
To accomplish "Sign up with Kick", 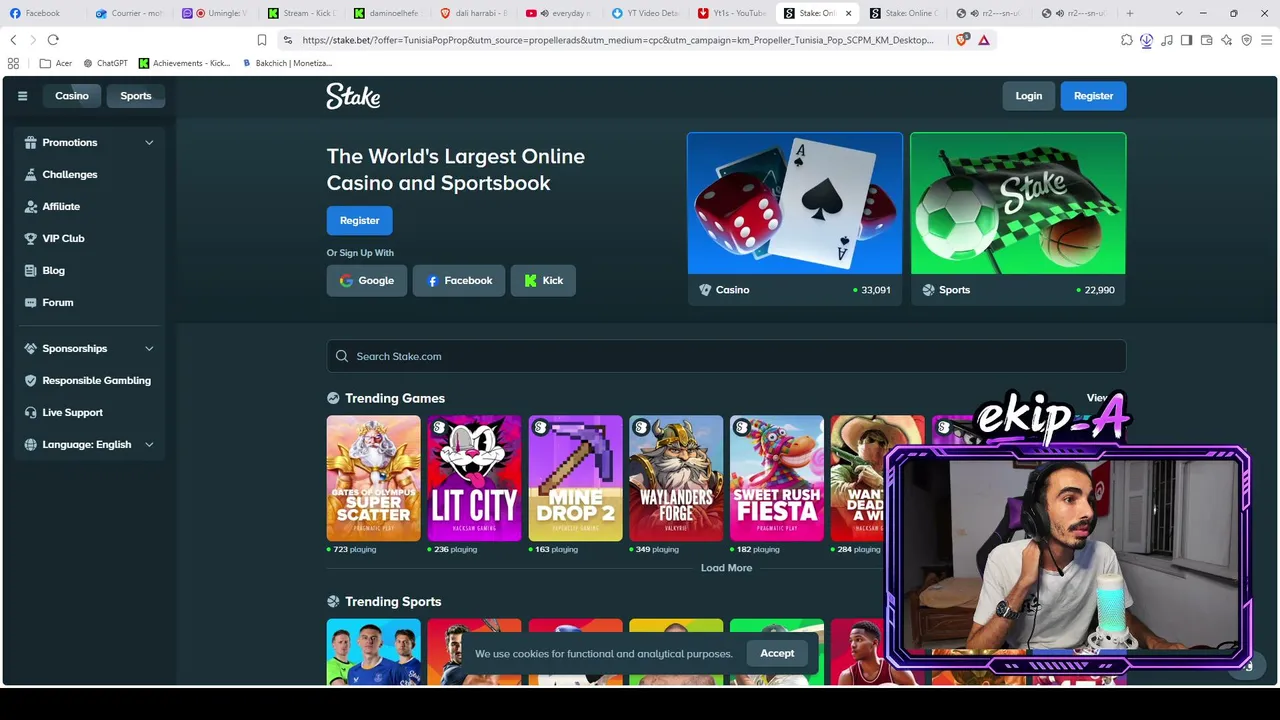I will coord(543,281).
